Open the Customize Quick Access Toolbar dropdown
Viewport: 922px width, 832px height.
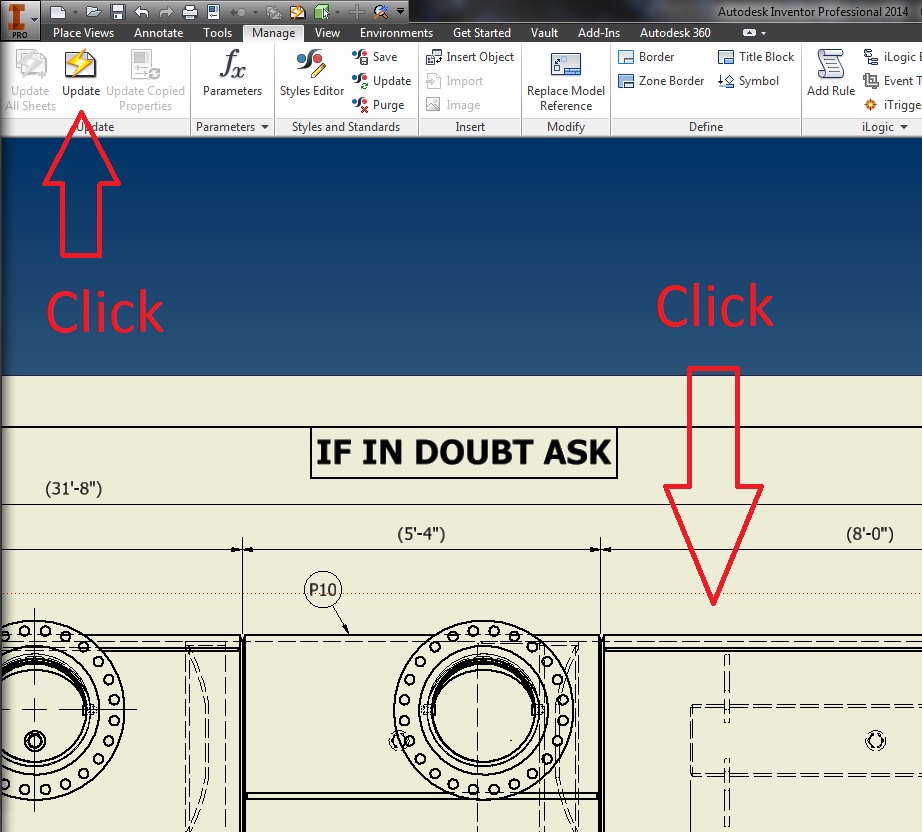(x=400, y=11)
